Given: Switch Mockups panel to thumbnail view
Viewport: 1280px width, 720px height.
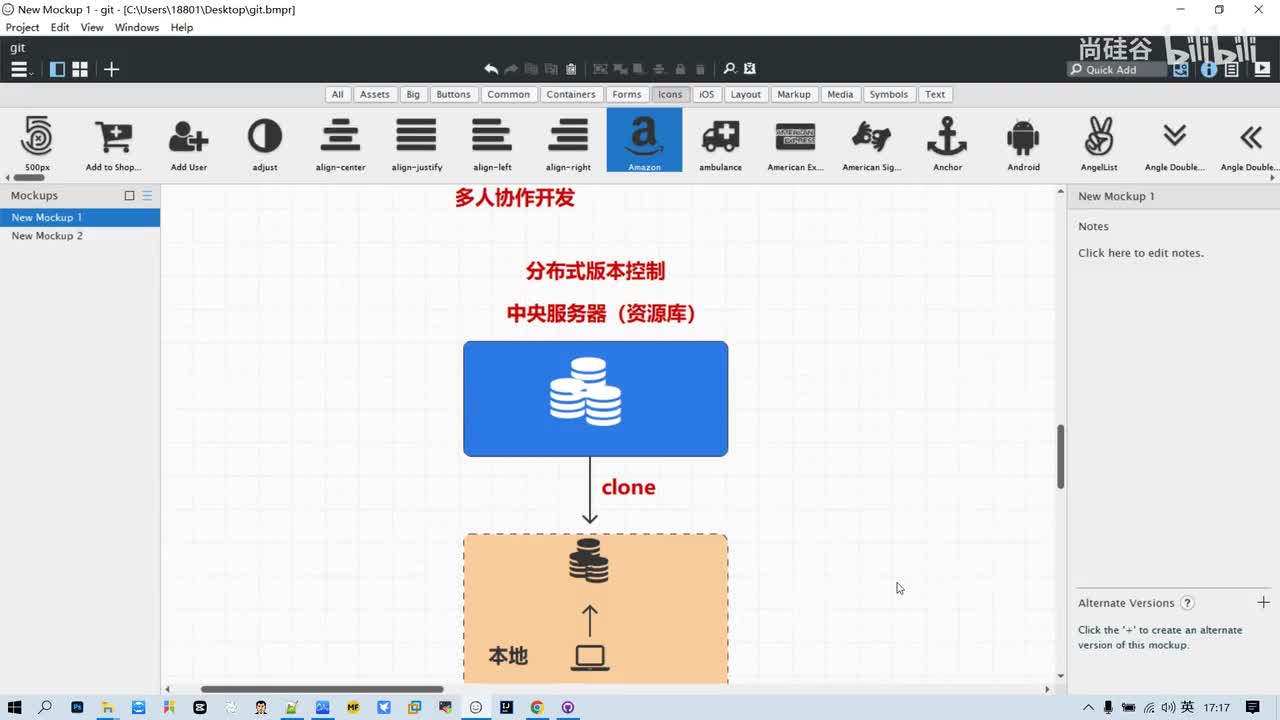Looking at the screenshot, I should pyautogui.click(x=129, y=196).
